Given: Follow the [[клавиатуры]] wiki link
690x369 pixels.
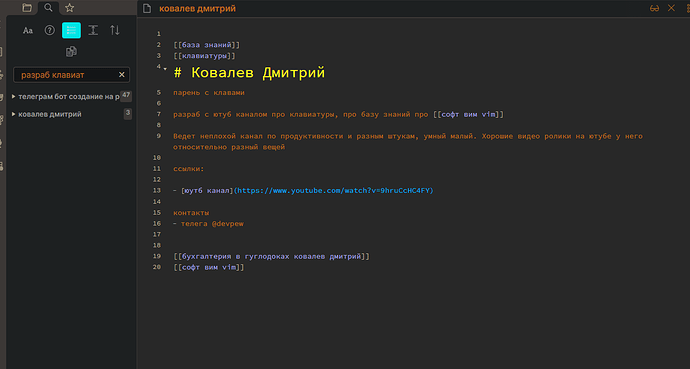Looking at the screenshot, I should [205, 56].
